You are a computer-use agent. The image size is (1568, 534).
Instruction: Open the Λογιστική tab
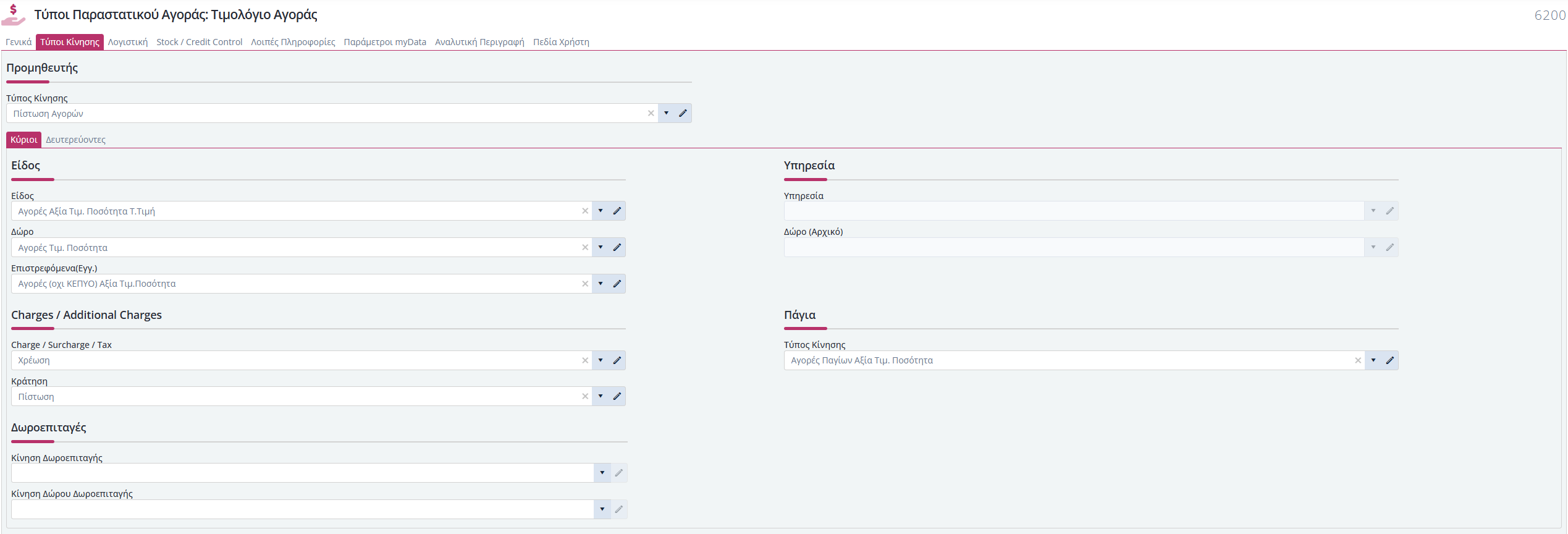(x=128, y=42)
